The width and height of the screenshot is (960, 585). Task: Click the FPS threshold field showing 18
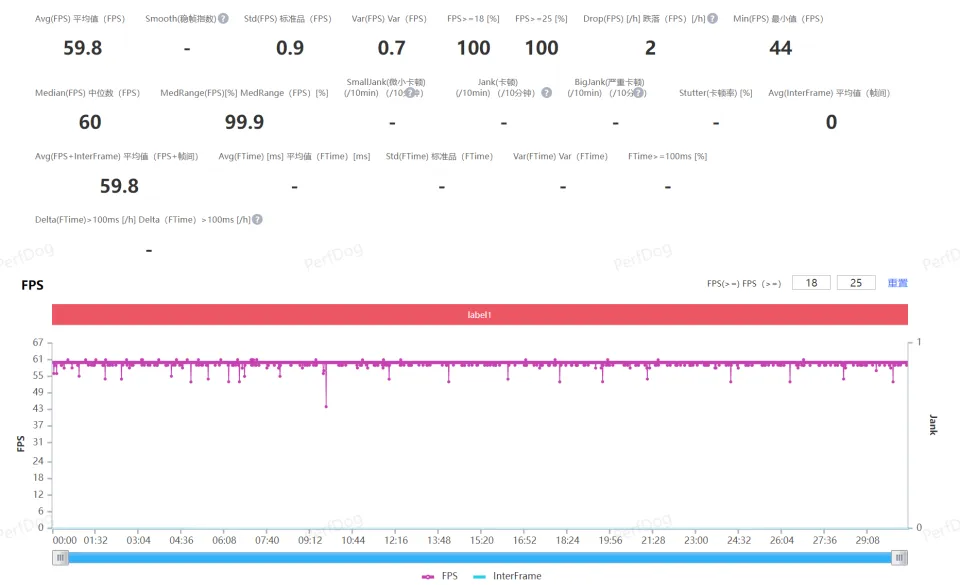coord(811,283)
